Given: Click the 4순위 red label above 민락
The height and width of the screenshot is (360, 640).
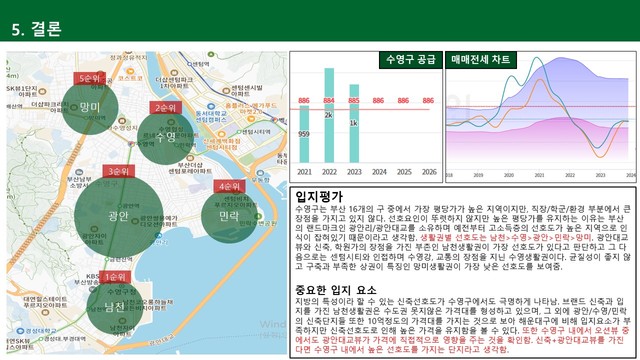Looking at the screenshot, I should coord(229,187).
